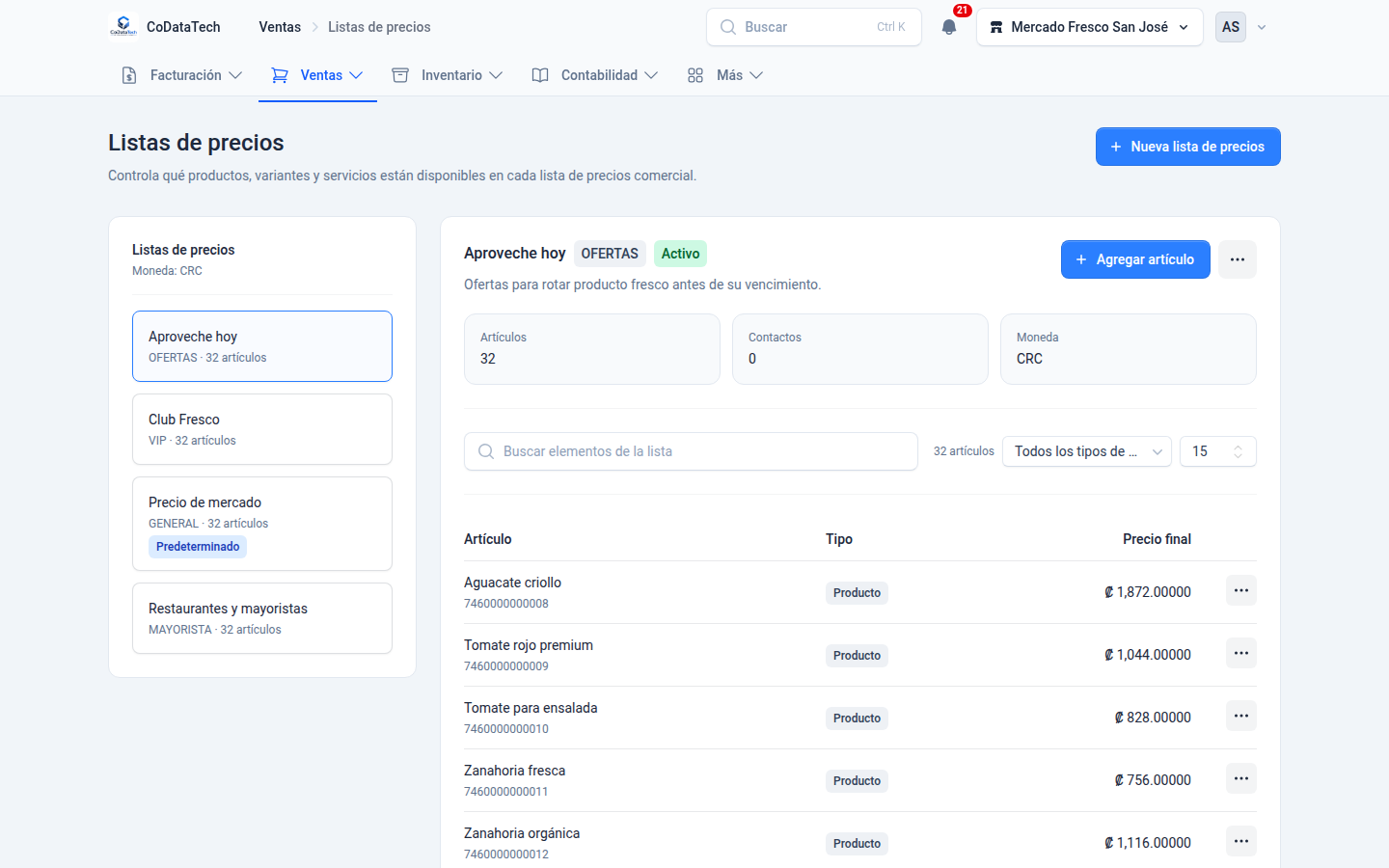Click the CoDataTech logo icon
The image size is (1389, 868).
click(123, 27)
